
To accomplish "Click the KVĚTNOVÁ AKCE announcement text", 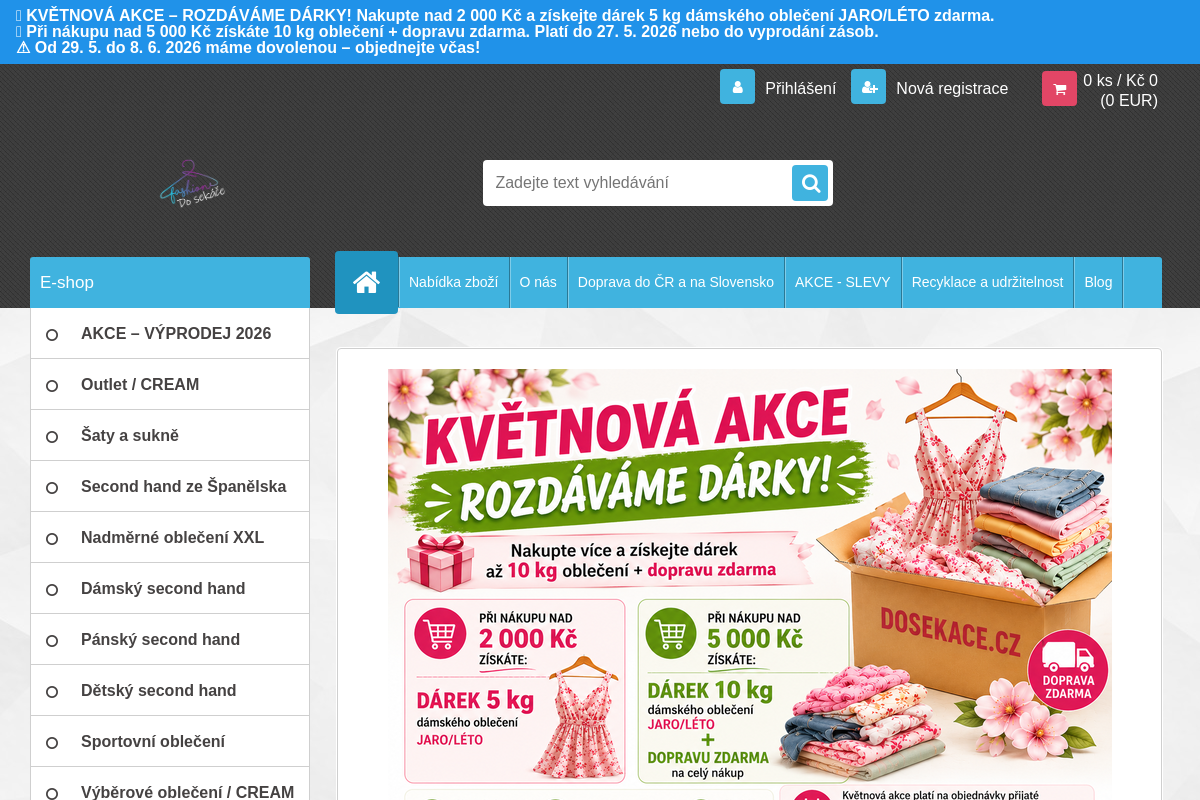I will coord(505,15).
